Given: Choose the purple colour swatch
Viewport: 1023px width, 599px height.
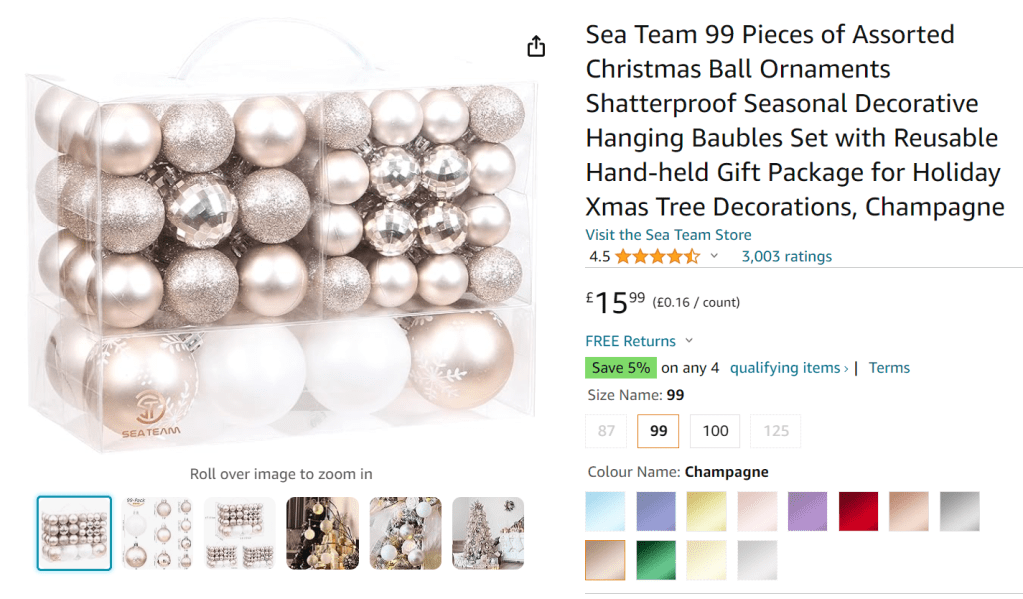Looking at the screenshot, I should coord(807,511).
